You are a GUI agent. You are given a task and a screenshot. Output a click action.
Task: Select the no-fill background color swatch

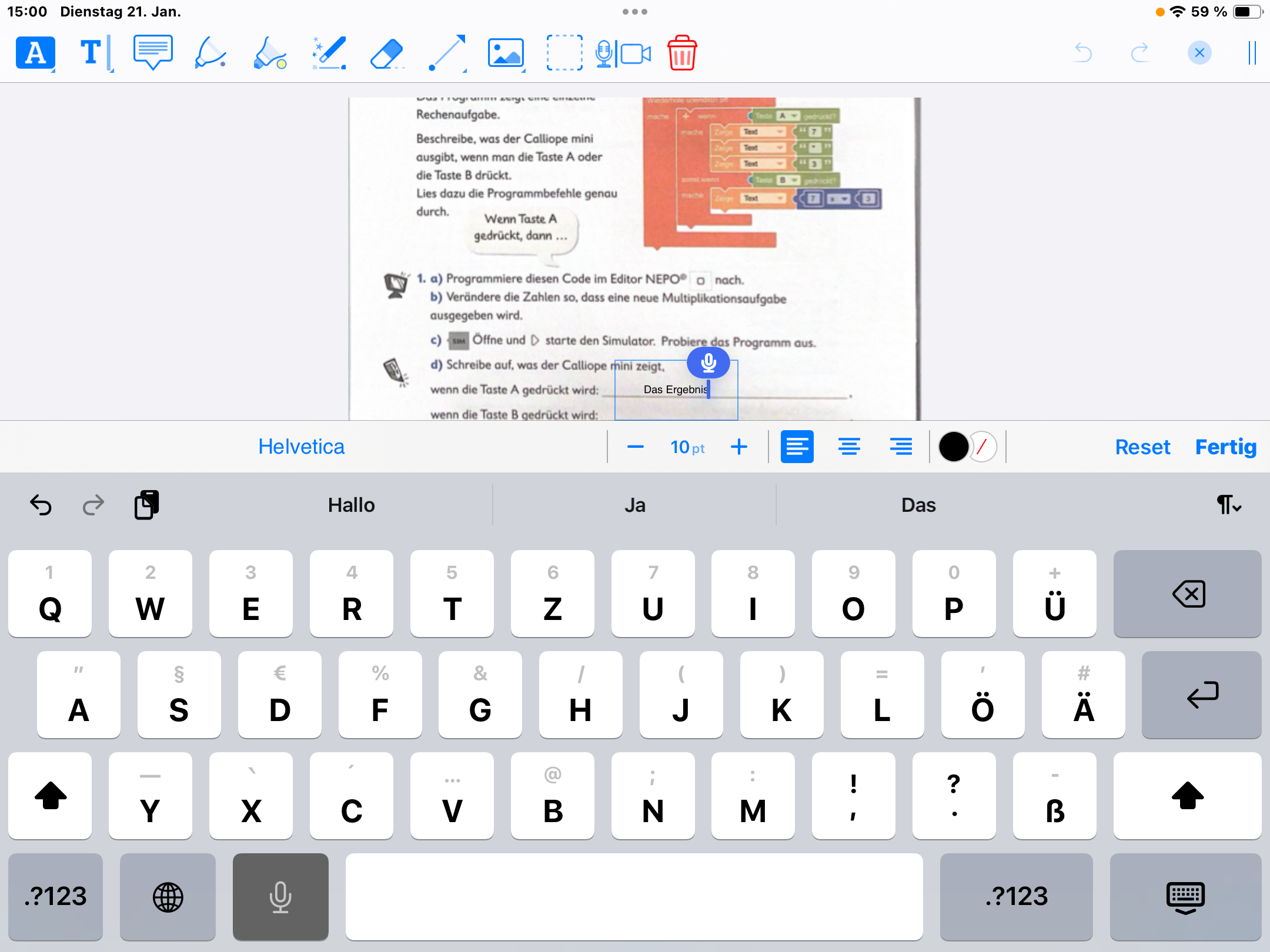[983, 447]
